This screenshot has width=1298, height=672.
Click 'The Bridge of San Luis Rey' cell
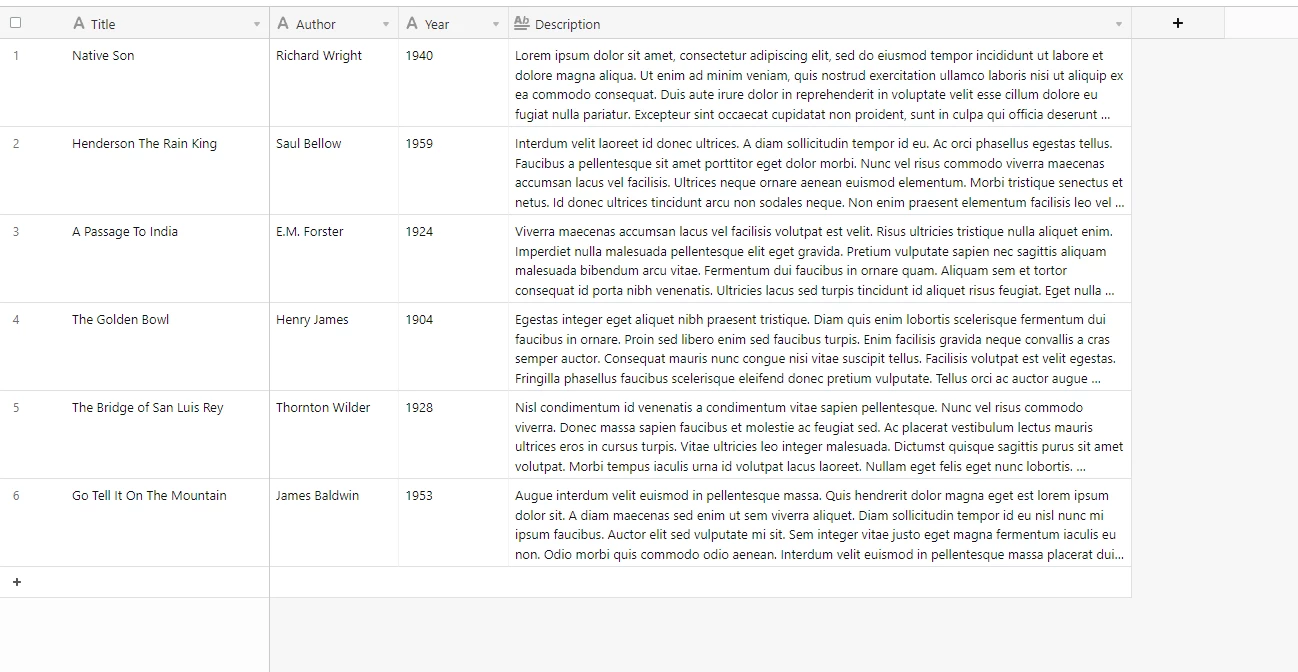(167, 435)
